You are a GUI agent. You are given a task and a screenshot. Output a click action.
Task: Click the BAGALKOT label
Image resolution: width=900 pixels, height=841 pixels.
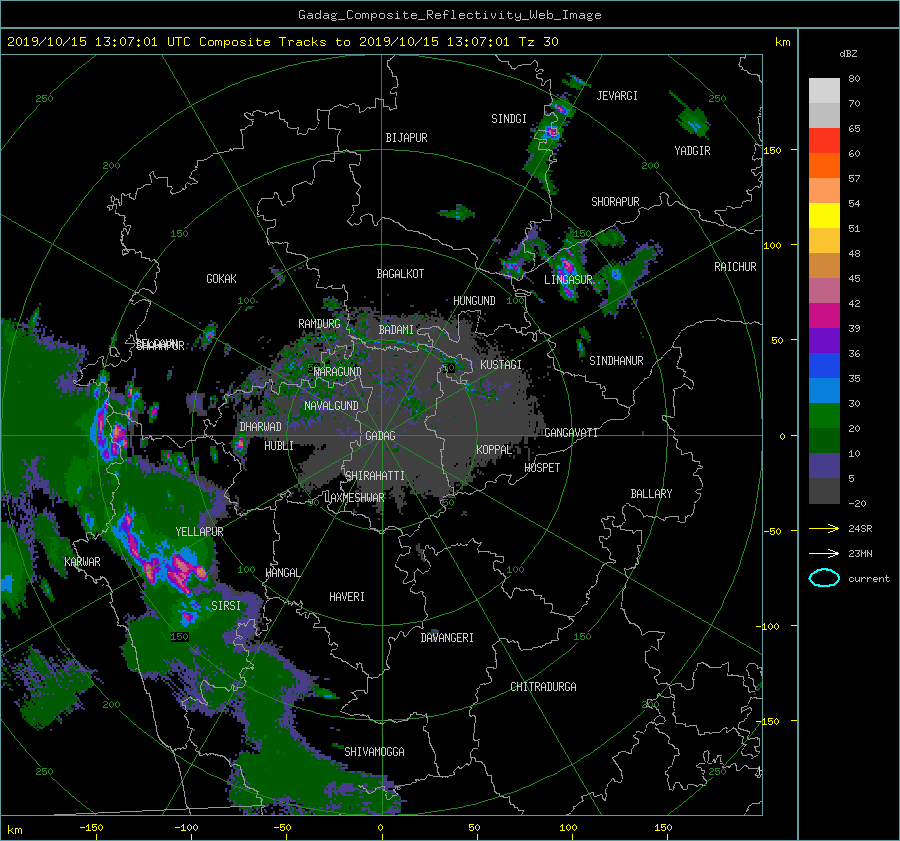[400, 274]
